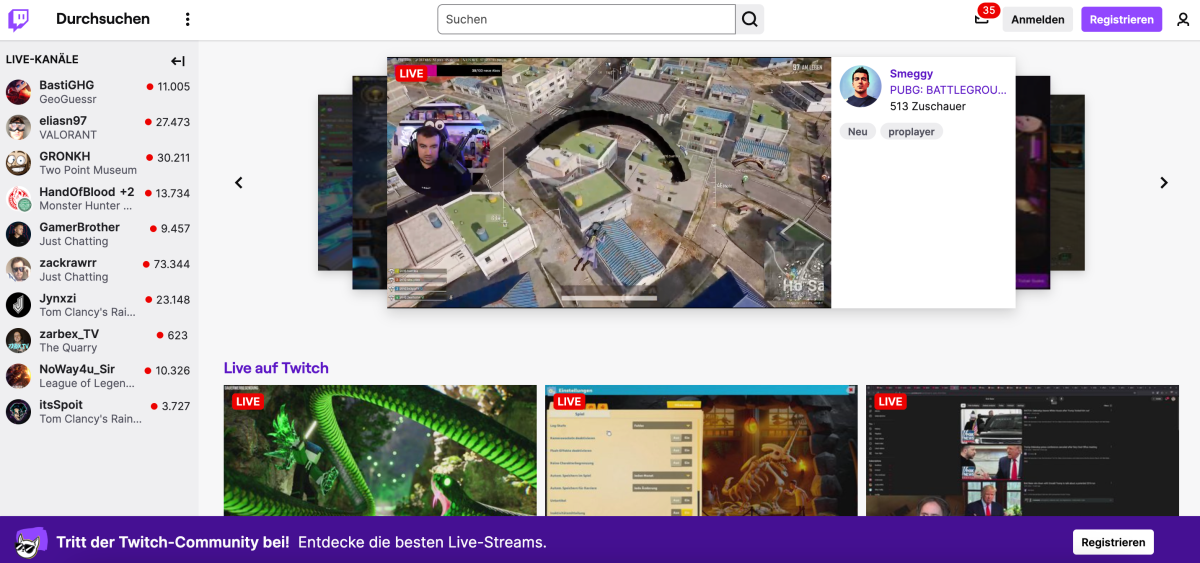1200x563 pixels.
Task: Click the magnifier search button
Action: coord(750,19)
